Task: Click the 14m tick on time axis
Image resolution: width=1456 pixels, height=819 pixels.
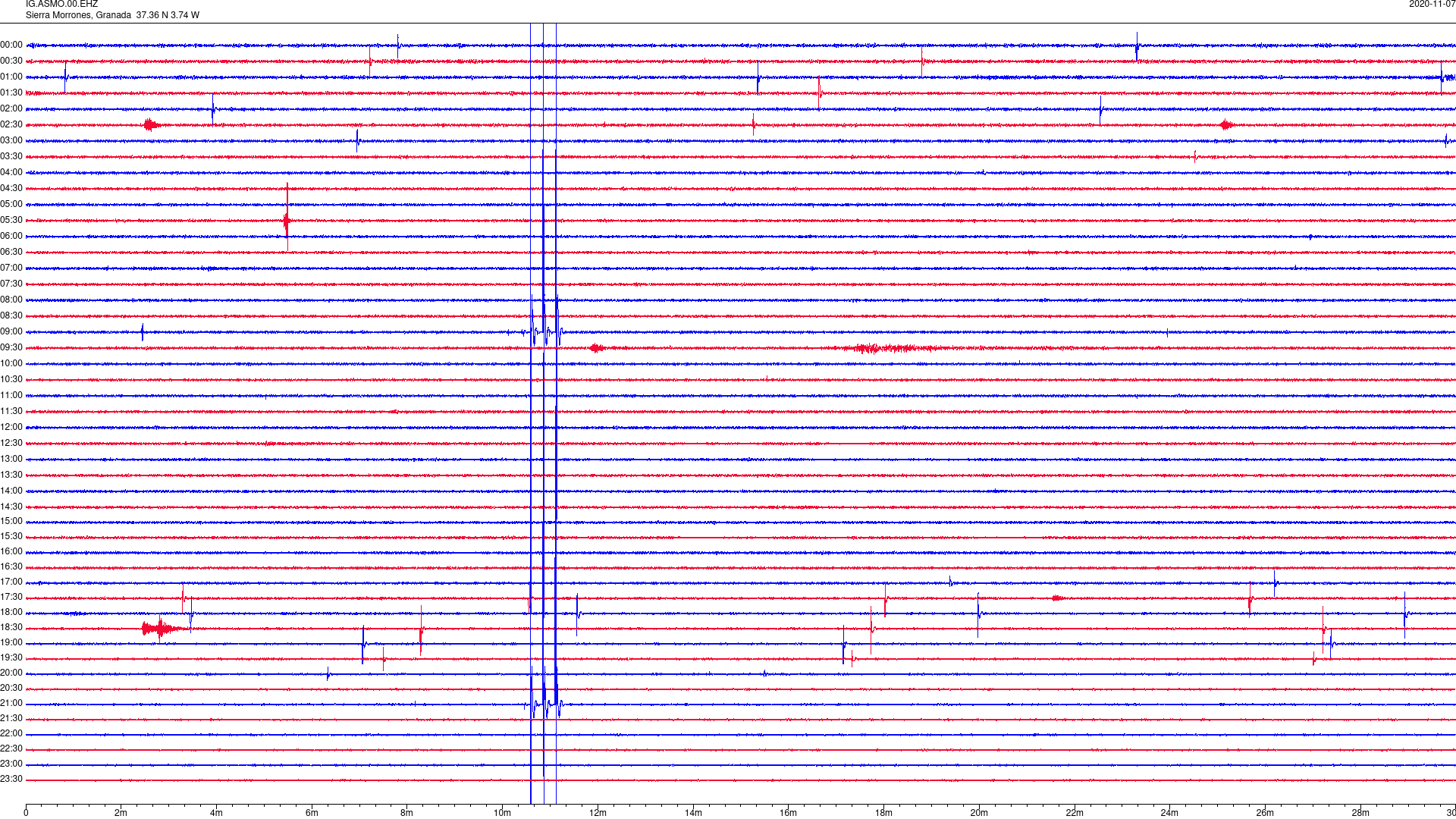Action: [693, 814]
